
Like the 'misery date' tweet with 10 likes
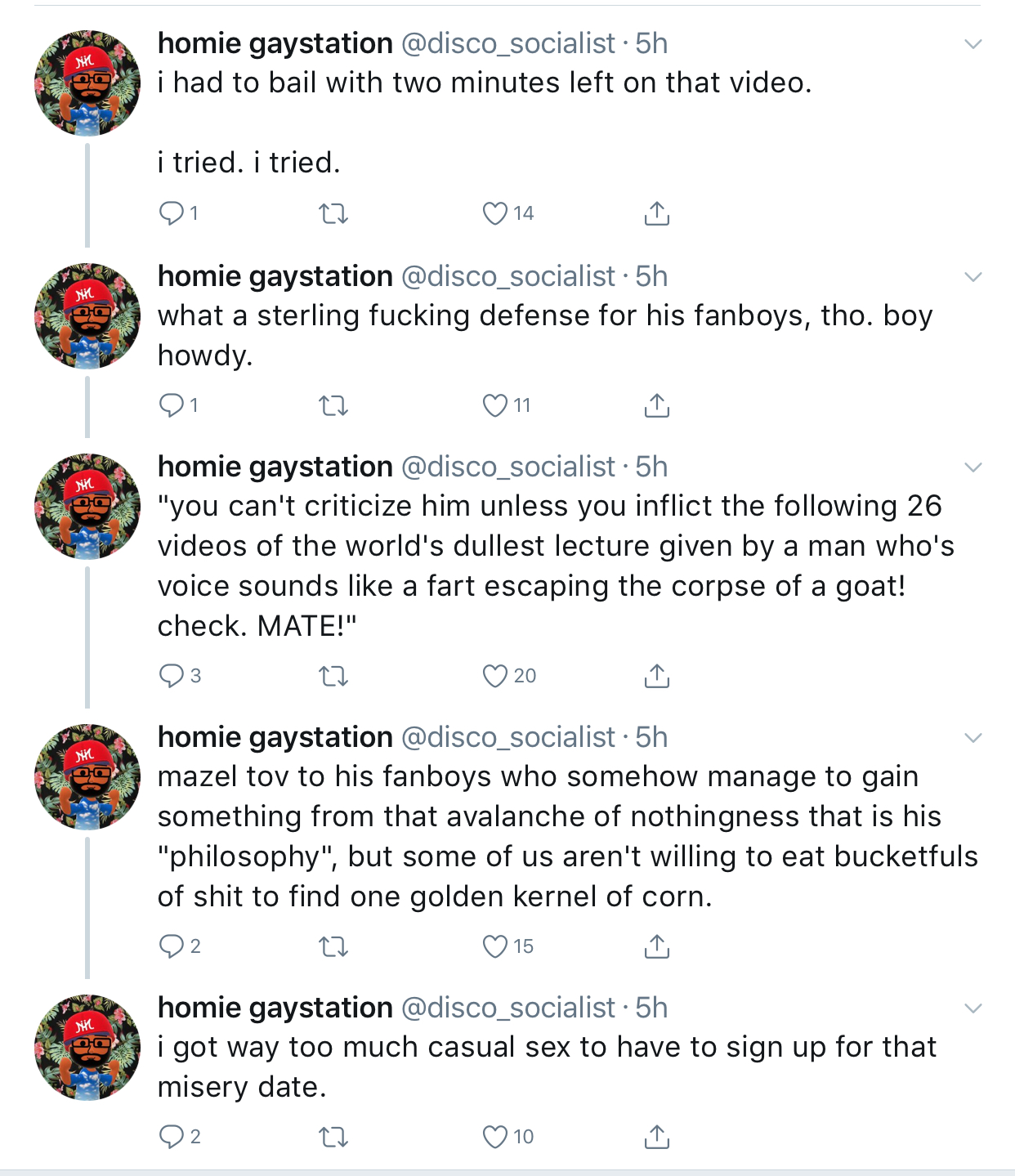[495, 1137]
